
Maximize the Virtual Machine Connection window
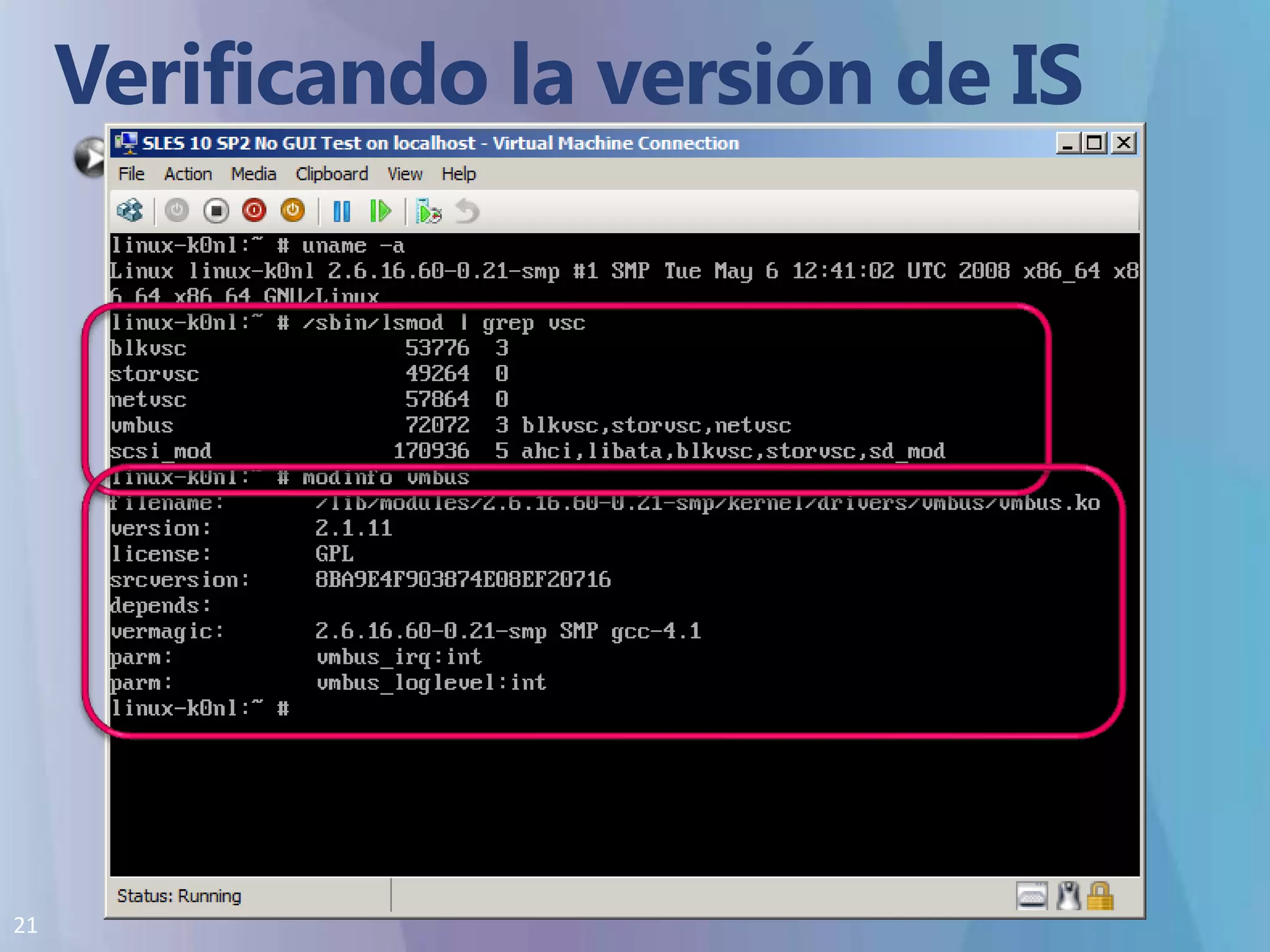(x=1095, y=143)
